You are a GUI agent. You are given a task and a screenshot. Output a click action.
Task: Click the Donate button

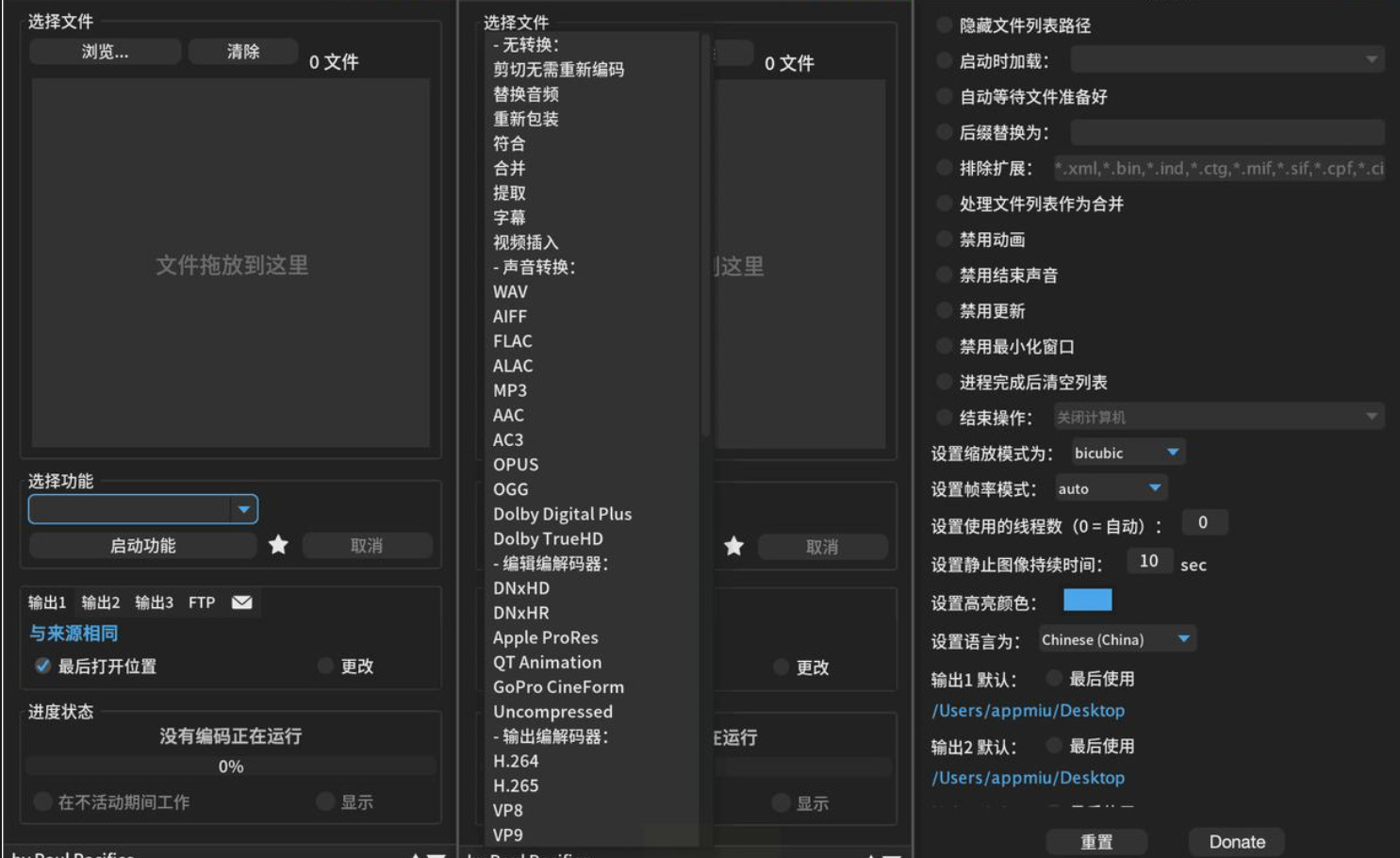coord(1237,841)
